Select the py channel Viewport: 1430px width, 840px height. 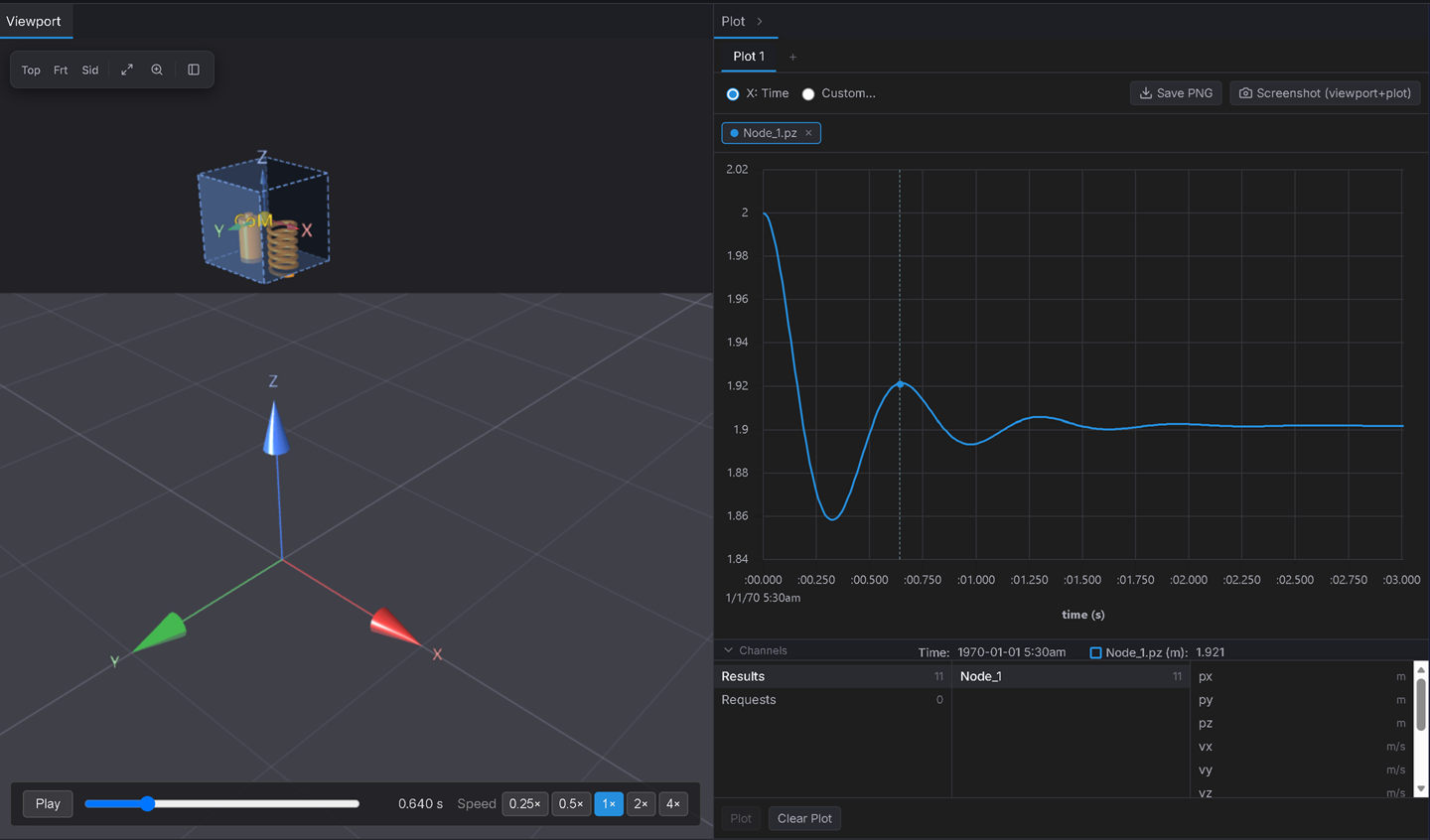(1302, 700)
